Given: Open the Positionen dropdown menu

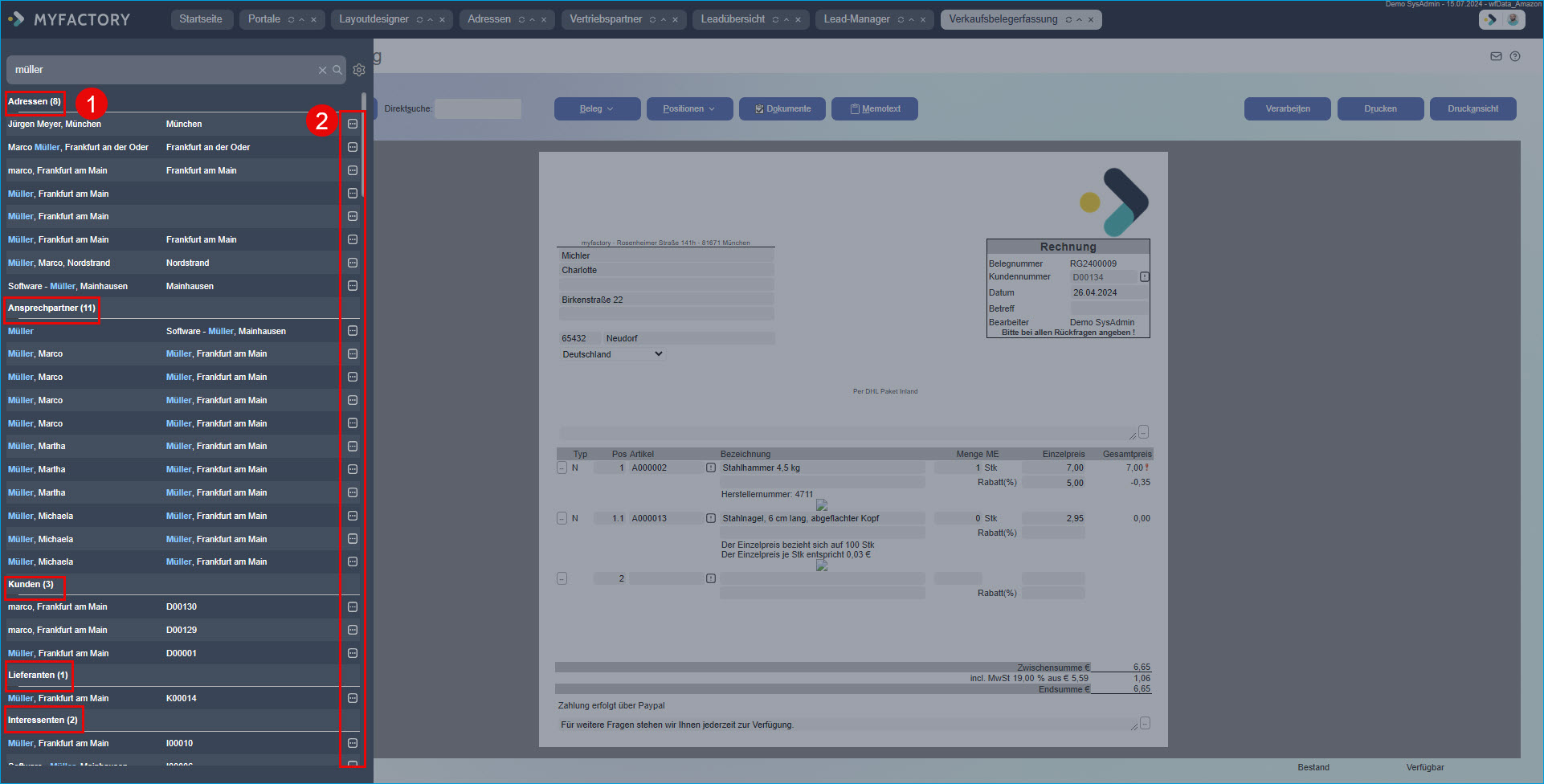Looking at the screenshot, I should (x=689, y=108).
